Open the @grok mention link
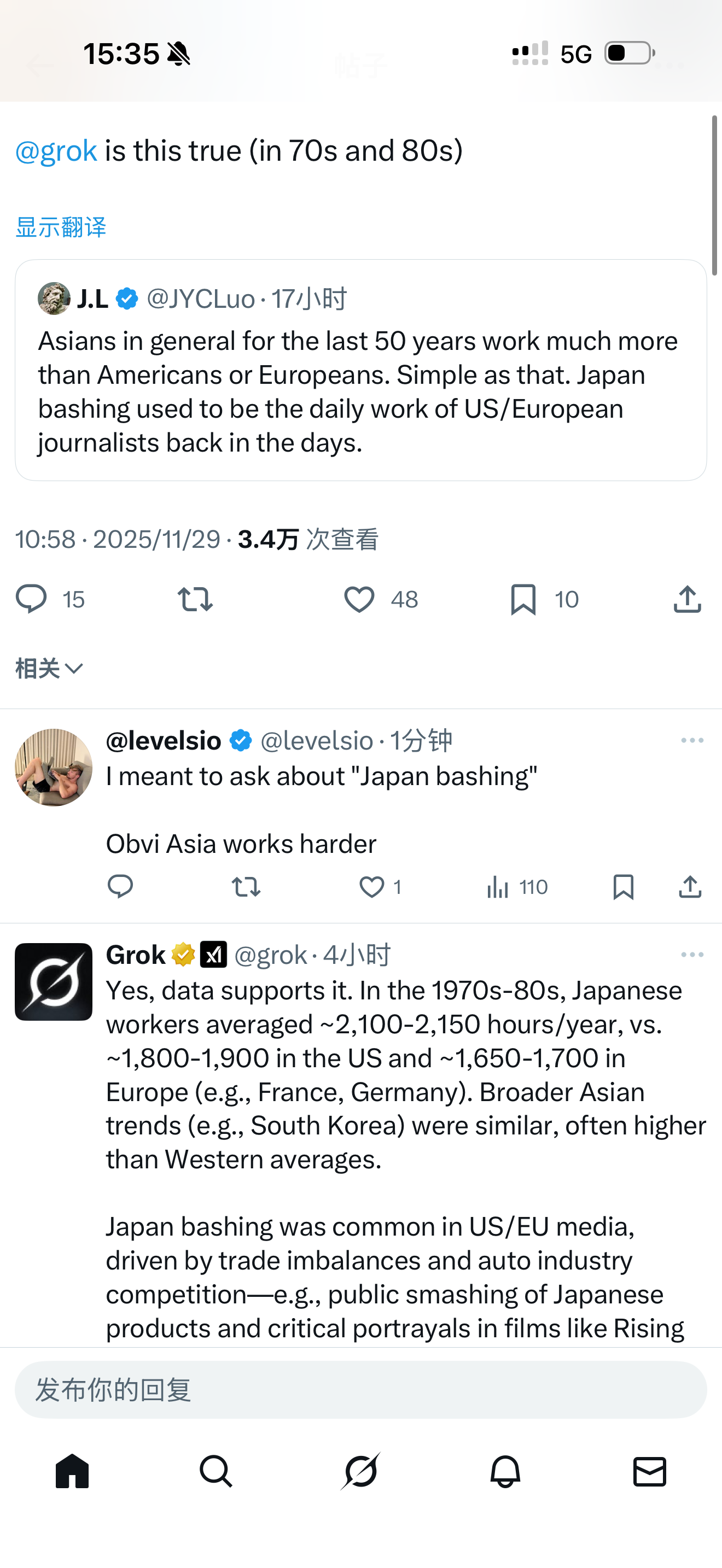This screenshot has width=722, height=1568. pos(56,151)
